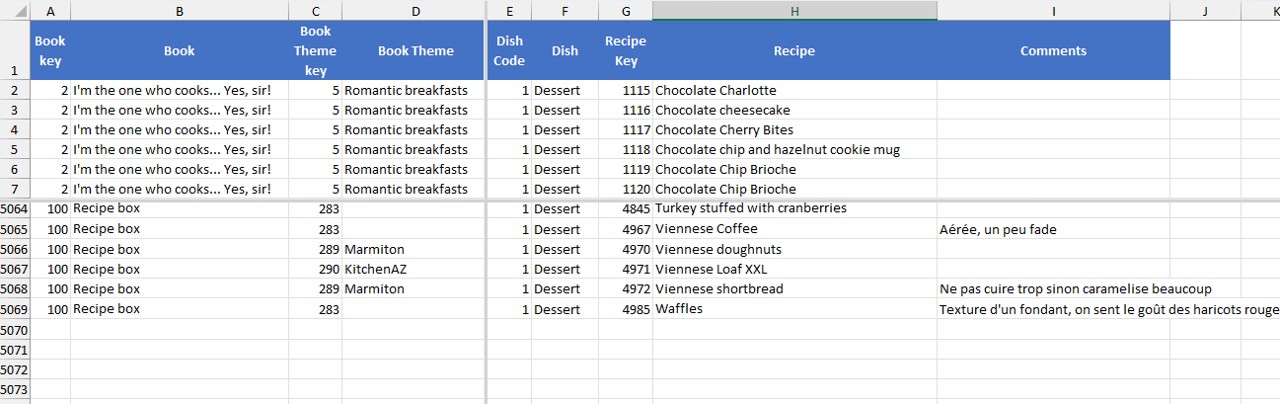This screenshot has height=404, width=1280.
Task: Click row 5070 header number
Action: (x=15, y=329)
